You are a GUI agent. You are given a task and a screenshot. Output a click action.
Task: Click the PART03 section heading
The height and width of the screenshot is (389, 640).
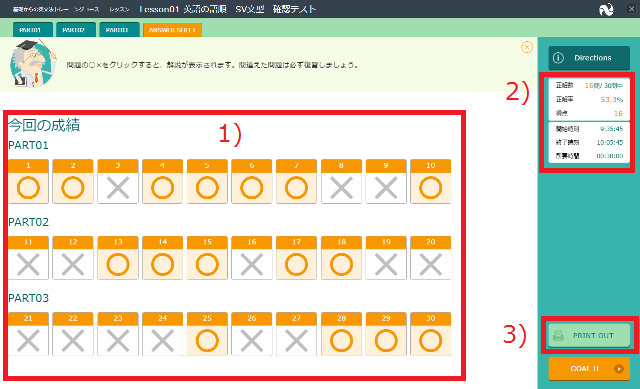click(29, 298)
